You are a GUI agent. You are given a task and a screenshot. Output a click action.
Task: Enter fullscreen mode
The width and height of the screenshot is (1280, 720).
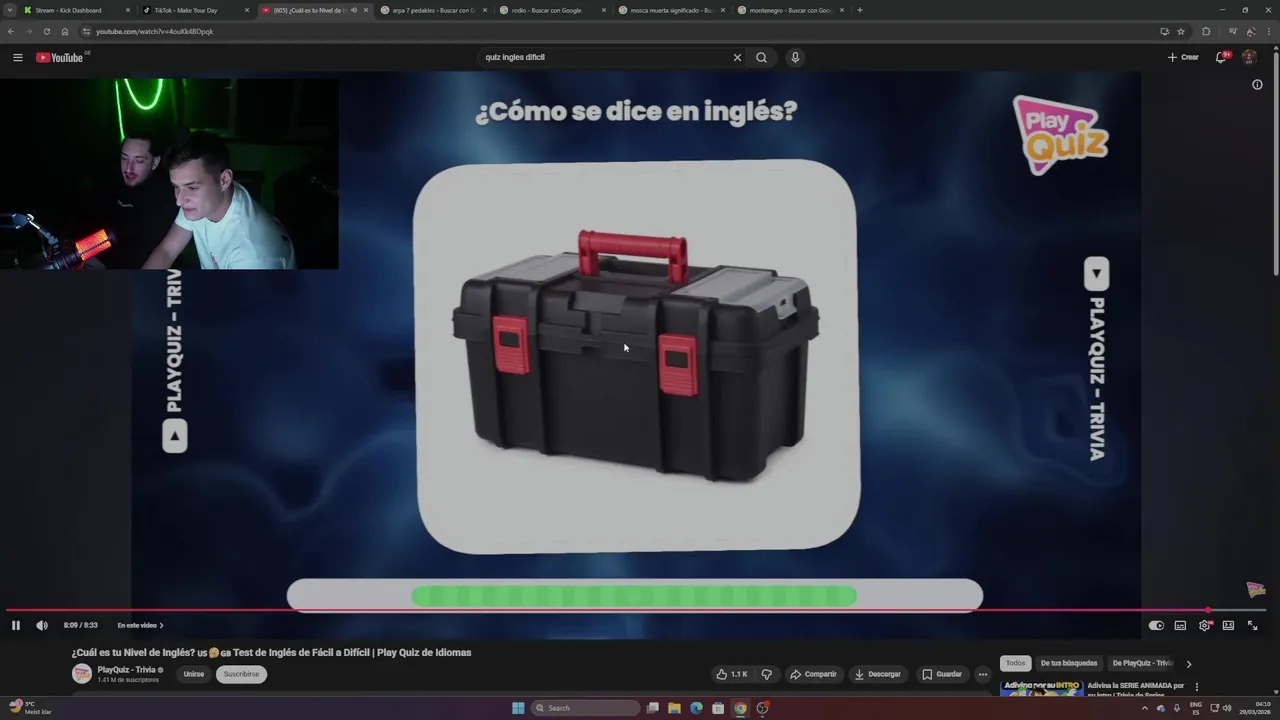pos(1252,625)
